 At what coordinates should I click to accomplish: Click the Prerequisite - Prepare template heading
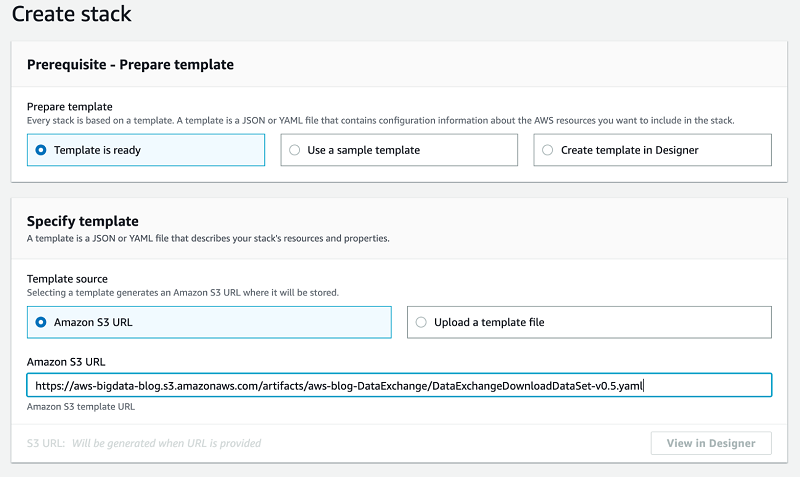pyautogui.click(x=130, y=65)
